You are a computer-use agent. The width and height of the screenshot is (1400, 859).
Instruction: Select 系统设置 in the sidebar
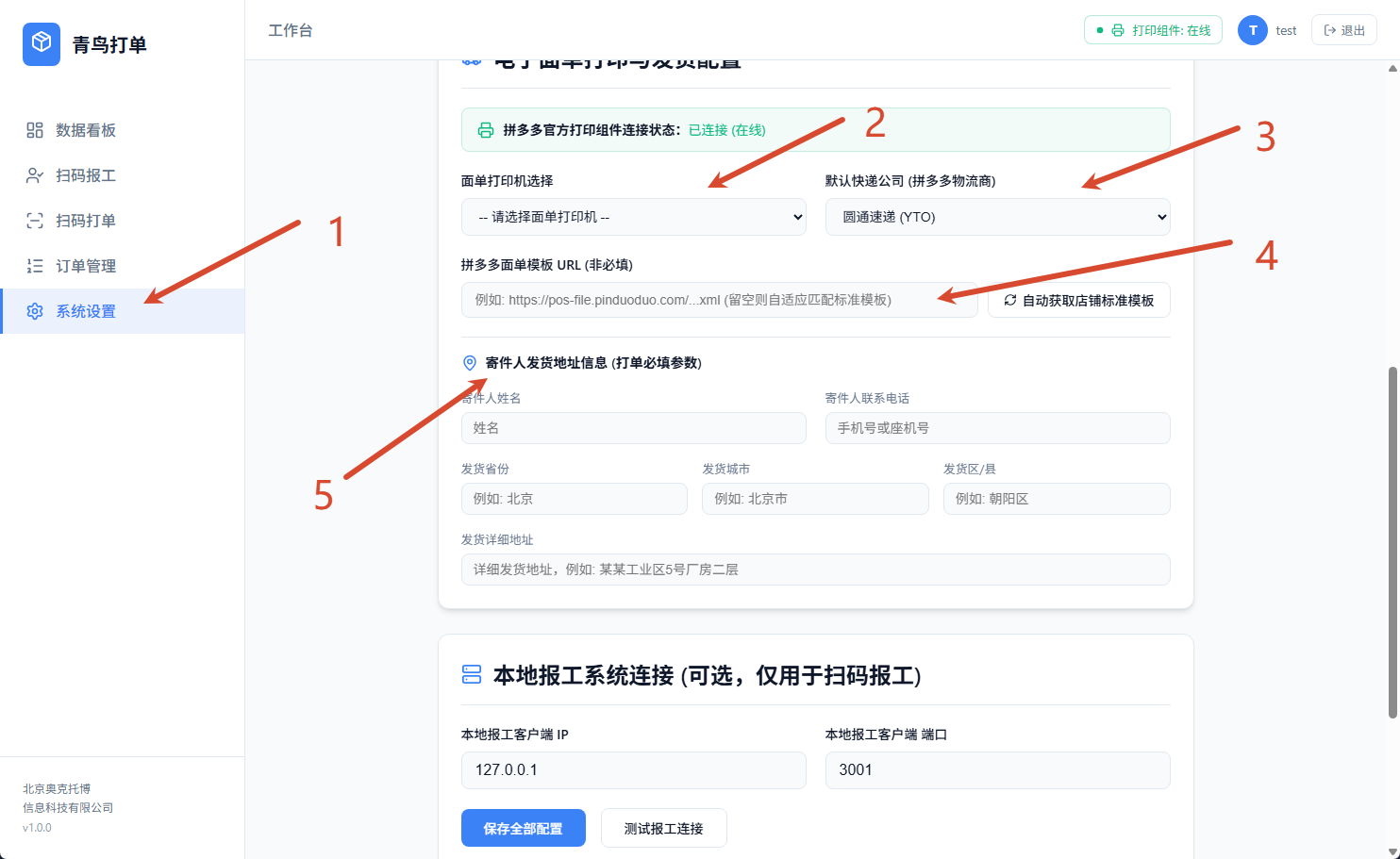pyautogui.click(x=123, y=311)
